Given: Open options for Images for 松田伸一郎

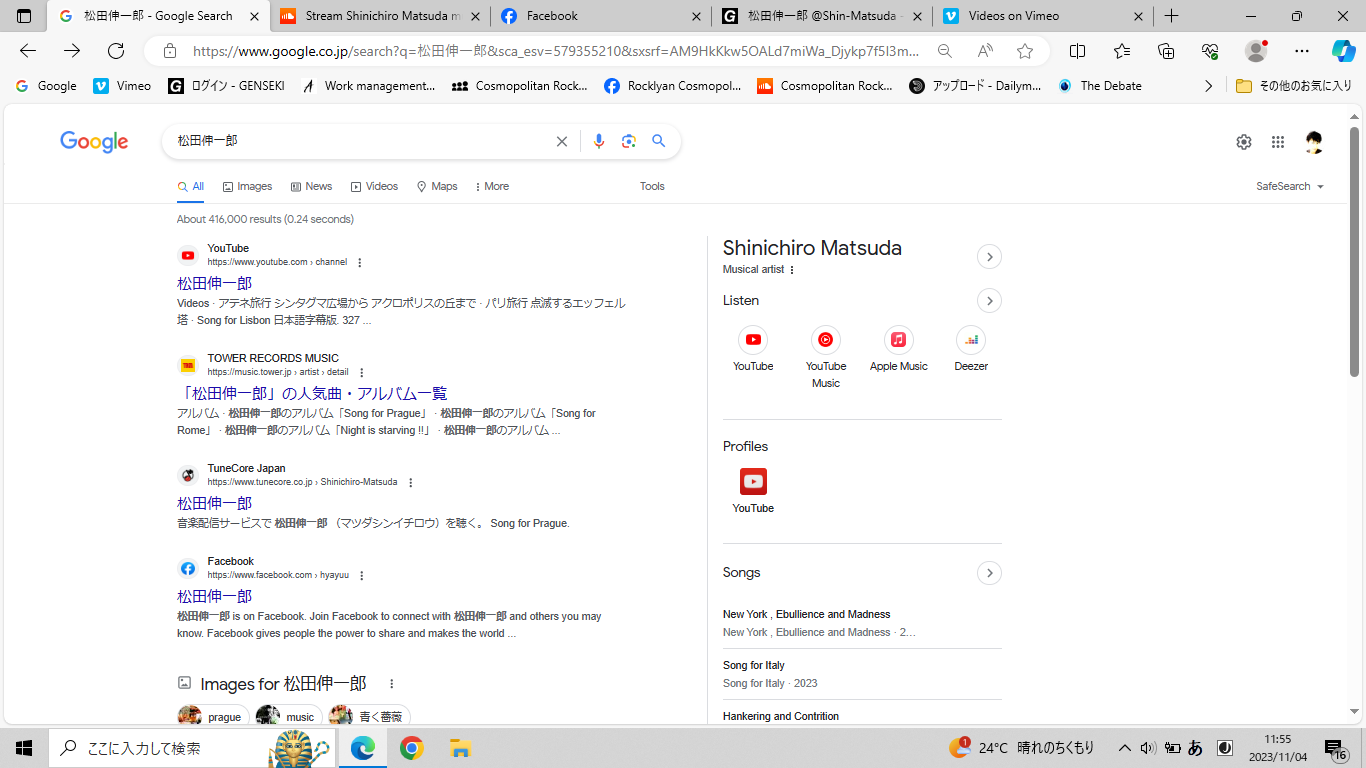Looking at the screenshot, I should tap(392, 684).
